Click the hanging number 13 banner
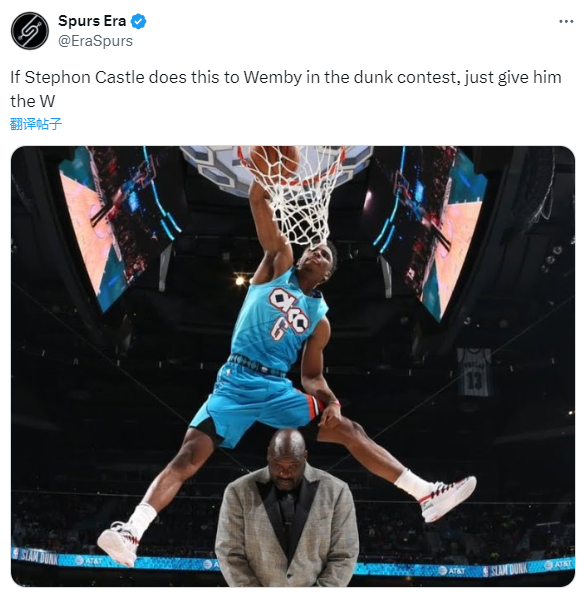The width and height of the screenshot is (586, 592). tap(474, 372)
